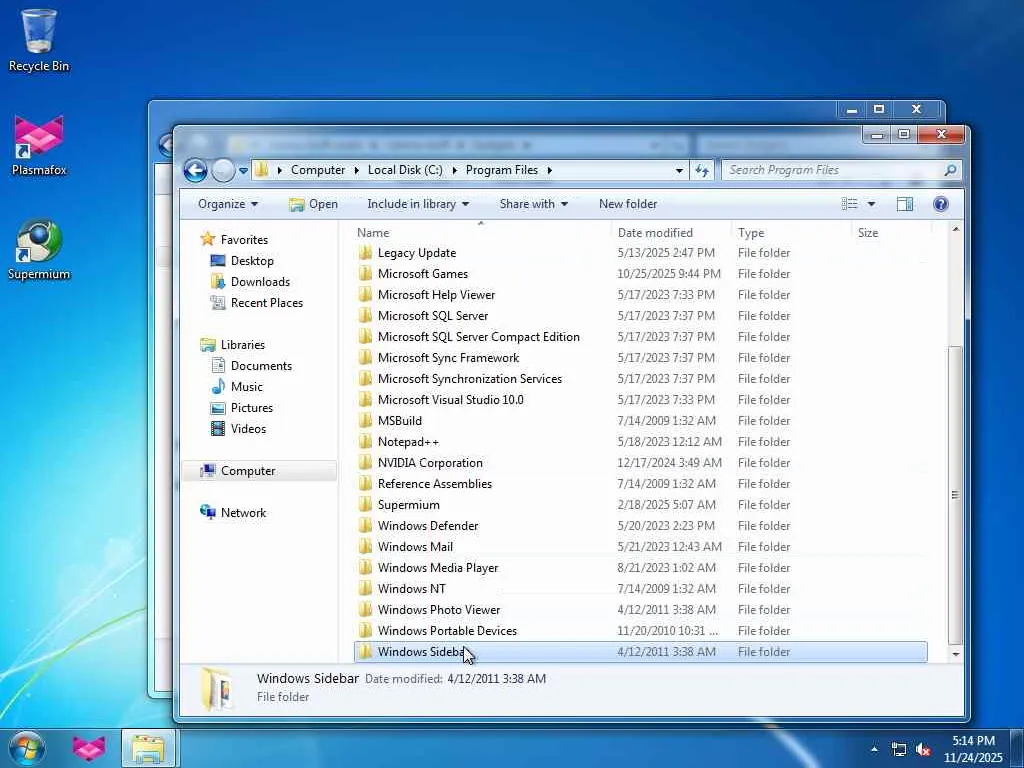Open the Music library
Screen dimensions: 1024x768
tap(236, 387)
